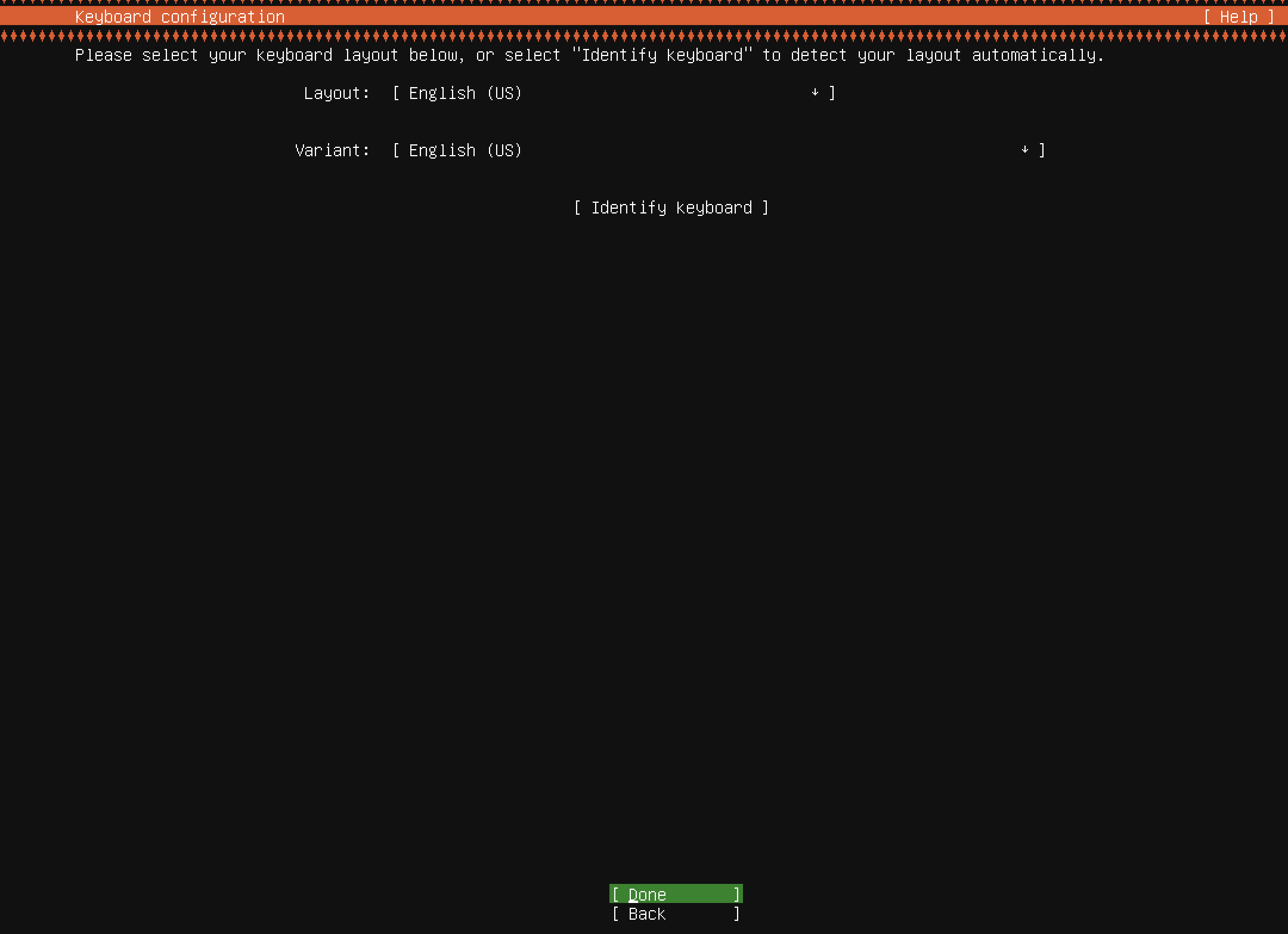Open the Variant dropdown showing English (US)
This screenshot has height=934, width=1288.
pos(465,150)
